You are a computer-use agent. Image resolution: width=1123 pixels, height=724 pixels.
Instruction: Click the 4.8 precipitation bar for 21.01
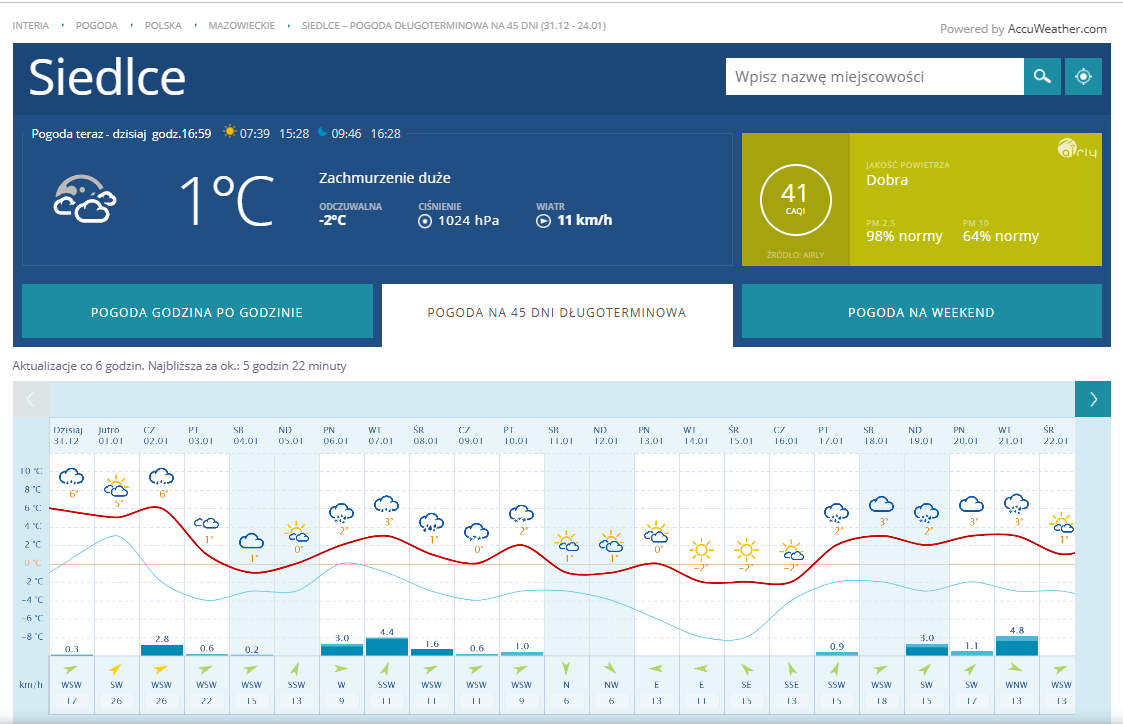click(1017, 646)
